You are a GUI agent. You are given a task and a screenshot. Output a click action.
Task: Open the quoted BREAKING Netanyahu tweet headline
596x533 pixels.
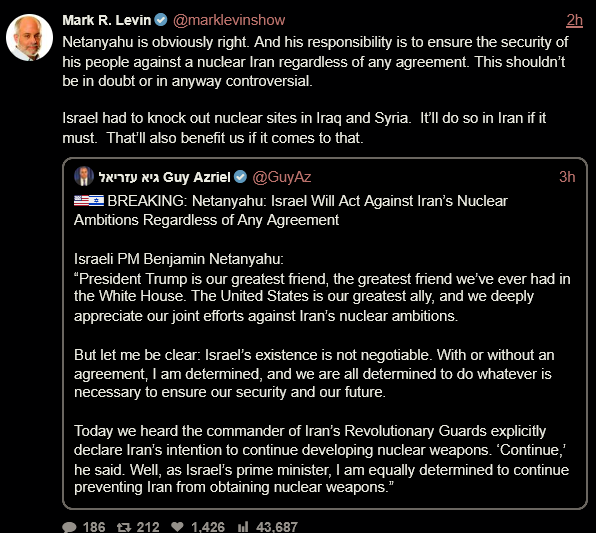coord(291,210)
